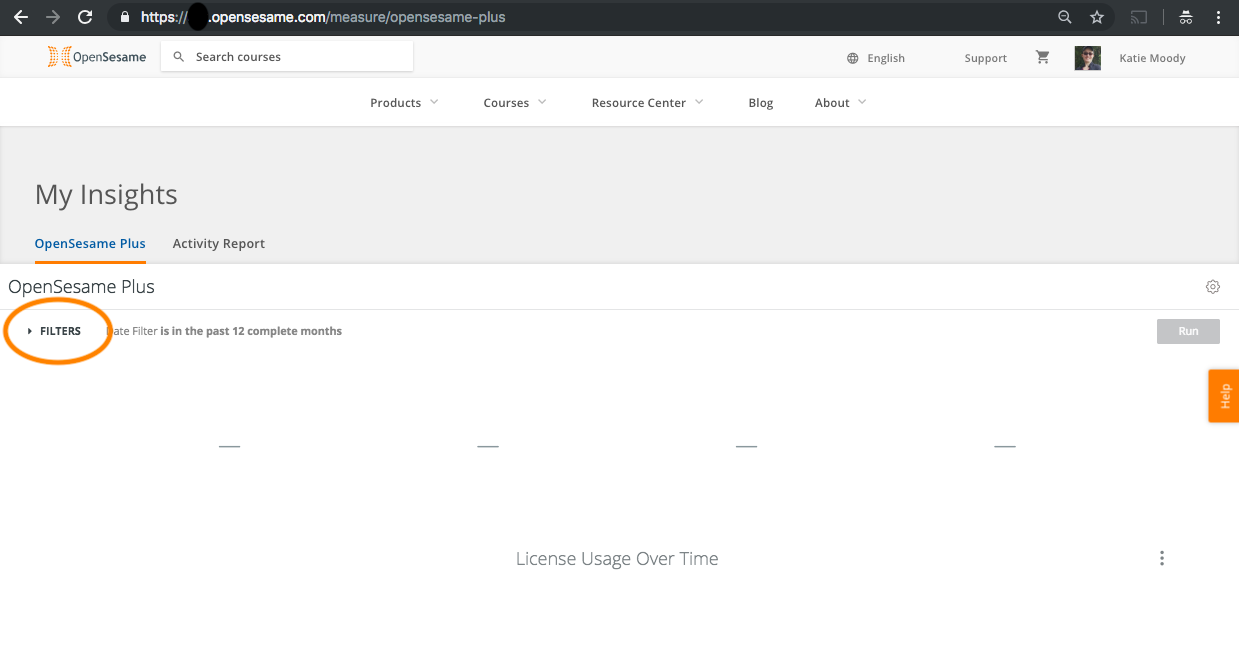Click the browser address bar URL
Screen dimensions: 1239x653
(x=323, y=17)
